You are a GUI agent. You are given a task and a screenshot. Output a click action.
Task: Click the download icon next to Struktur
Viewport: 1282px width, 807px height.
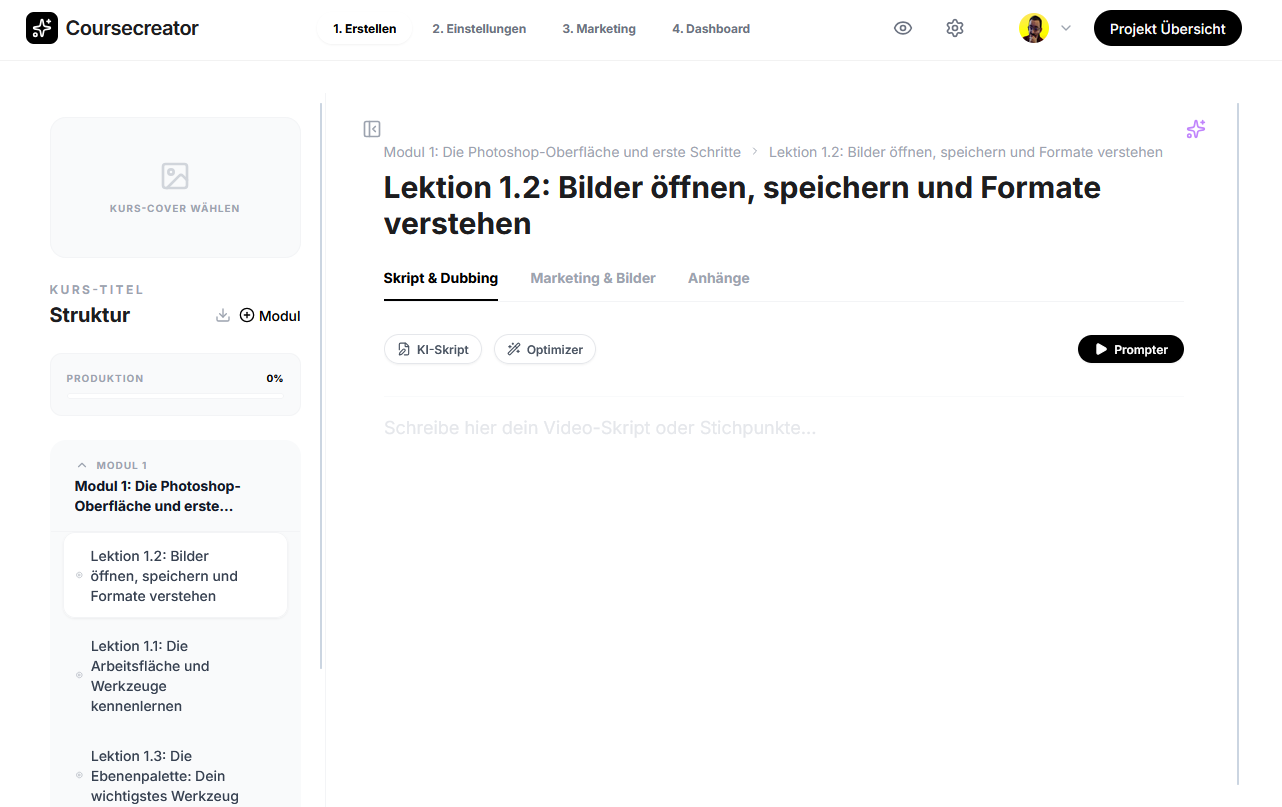pyautogui.click(x=222, y=315)
